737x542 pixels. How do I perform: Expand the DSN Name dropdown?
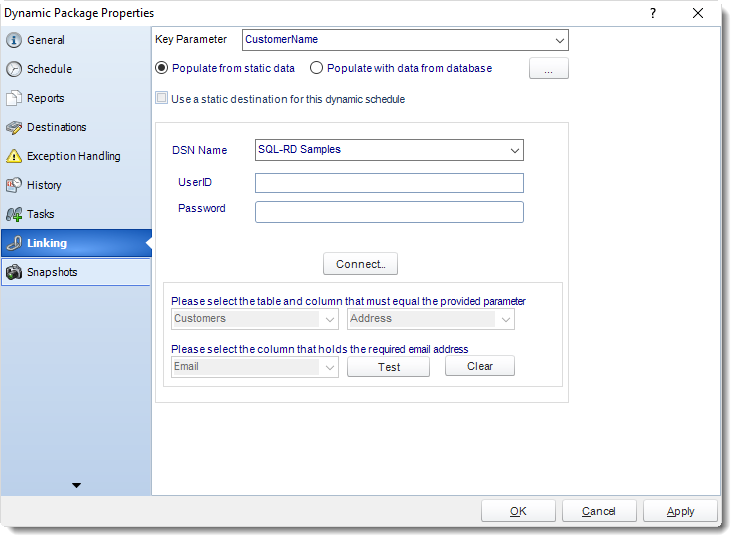[515, 150]
